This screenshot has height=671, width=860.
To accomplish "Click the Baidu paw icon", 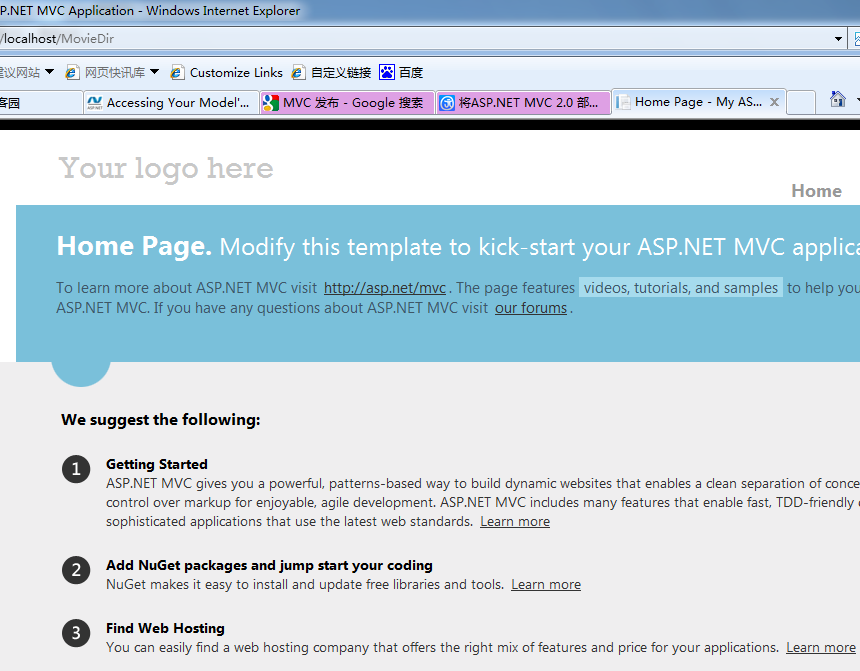I will [387, 72].
